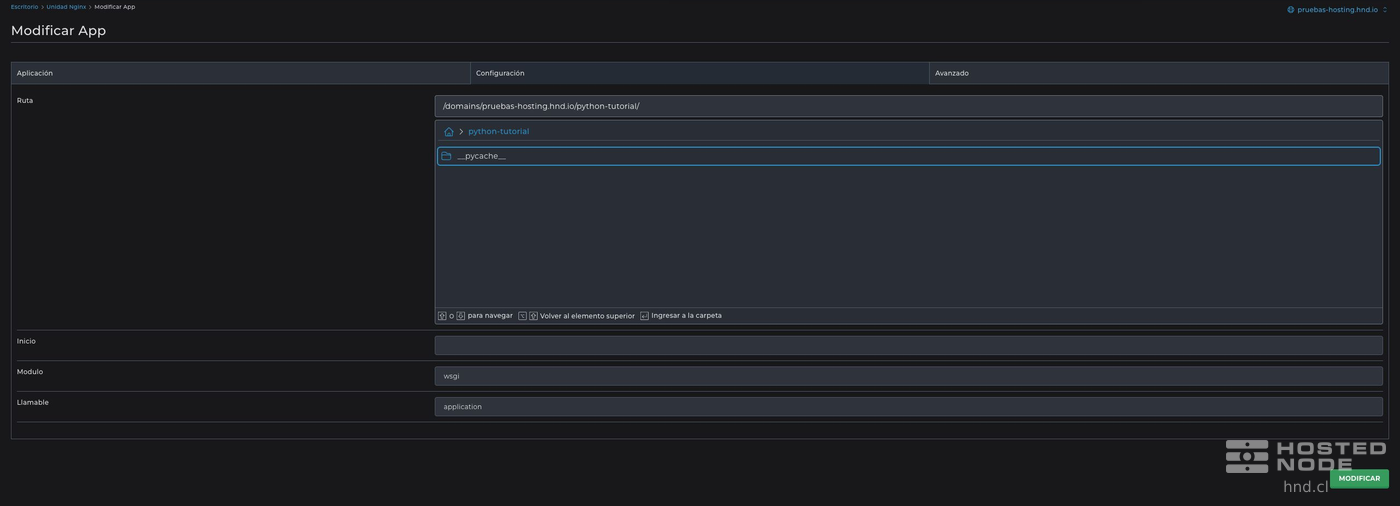1400x506 pixels.
Task: Switch to the Configuración tab
Action: tap(700, 73)
